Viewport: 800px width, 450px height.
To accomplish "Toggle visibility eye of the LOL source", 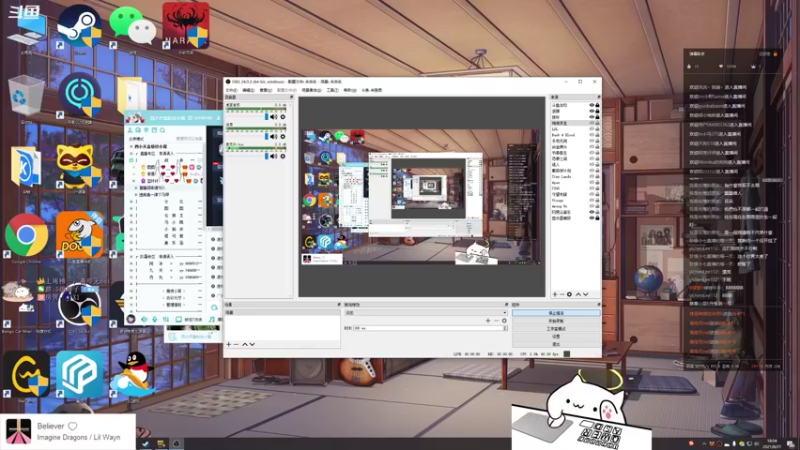I will coord(592,129).
